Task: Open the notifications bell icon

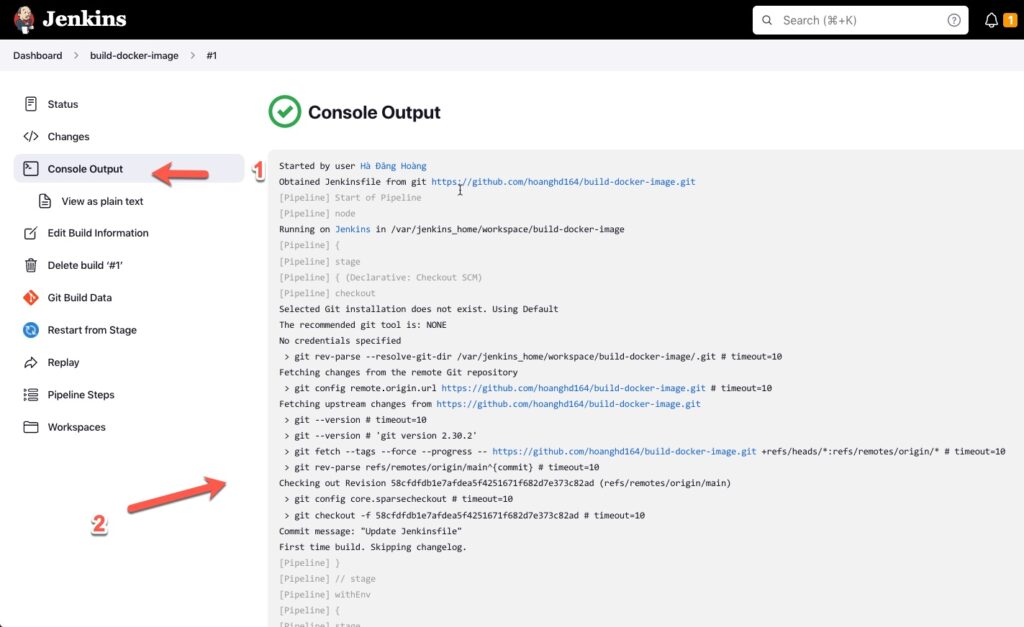Action: (991, 20)
